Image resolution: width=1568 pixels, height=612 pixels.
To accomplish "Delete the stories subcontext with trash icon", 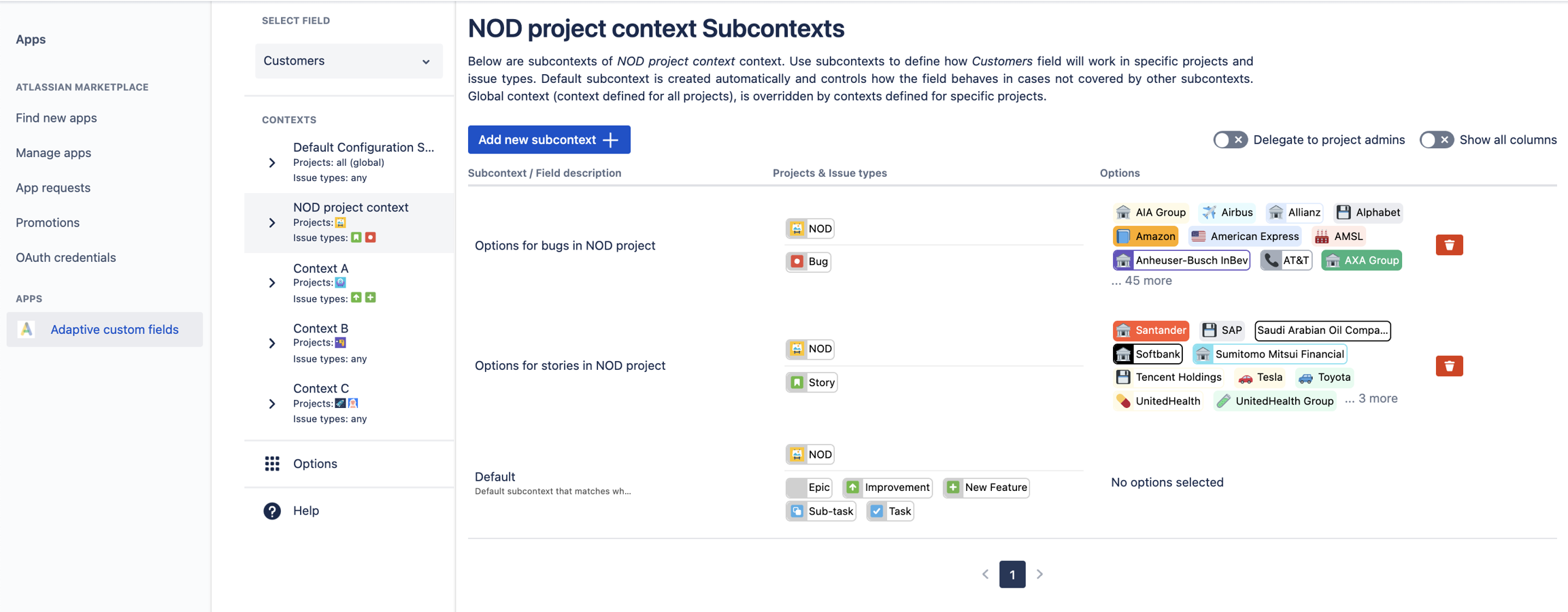I will pos(1449,366).
